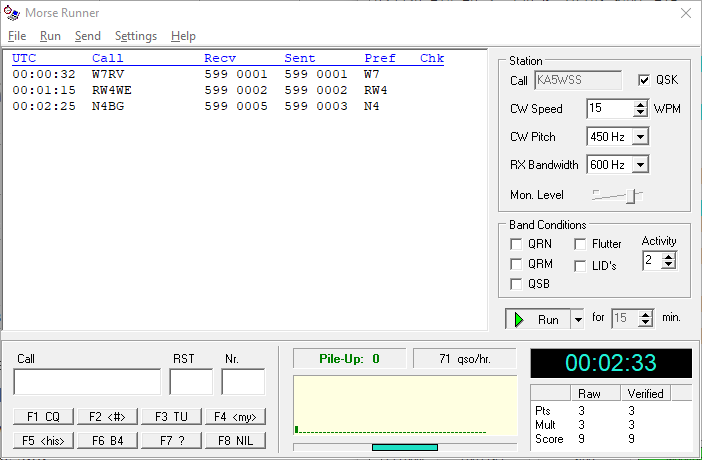The image size is (702, 460).
Task: Enable the QRM band condition
Action: click(516, 264)
